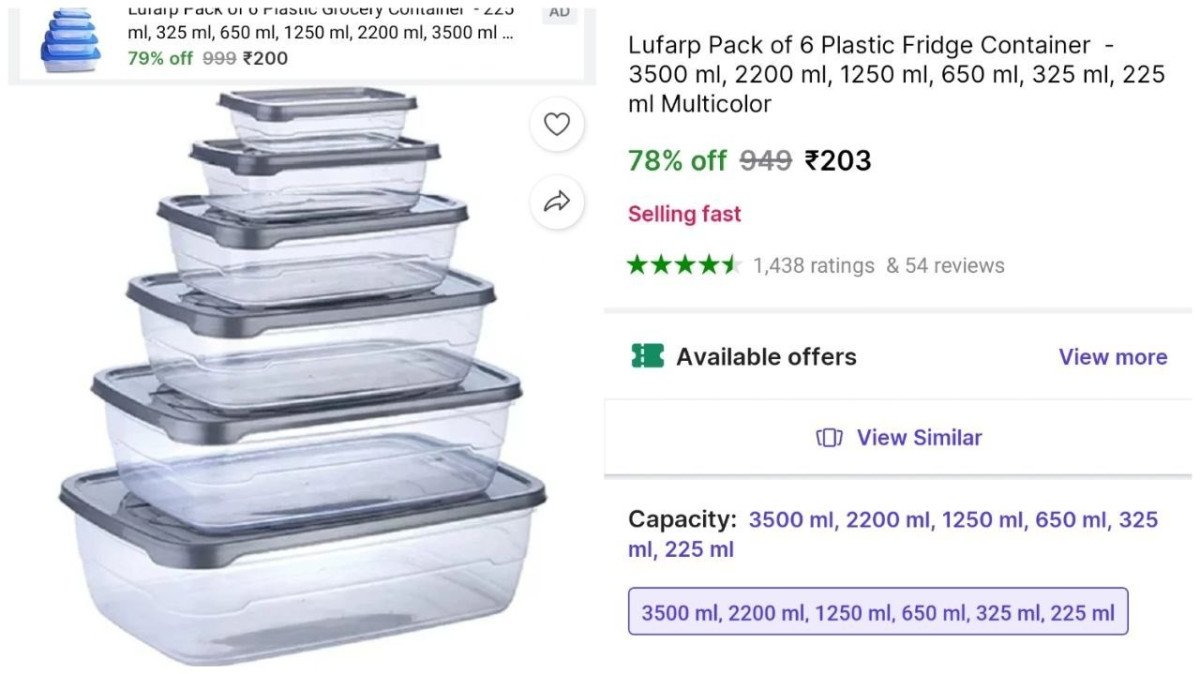The width and height of the screenshot is (1200, 674).
Task: Click the green Available offers ticket icon
Action: (647, 356)
